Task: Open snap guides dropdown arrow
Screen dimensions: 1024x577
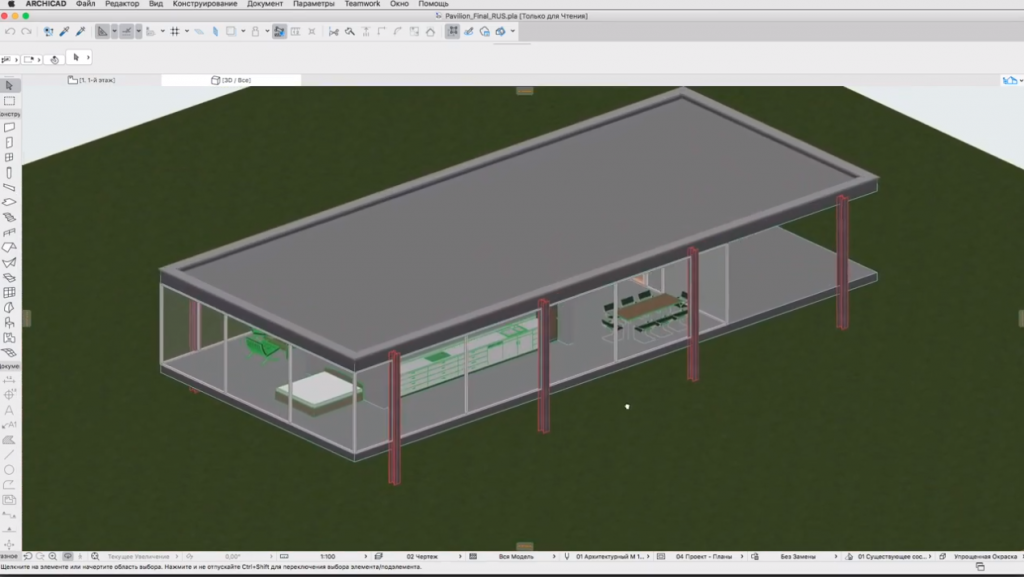Action: (138, 31)
